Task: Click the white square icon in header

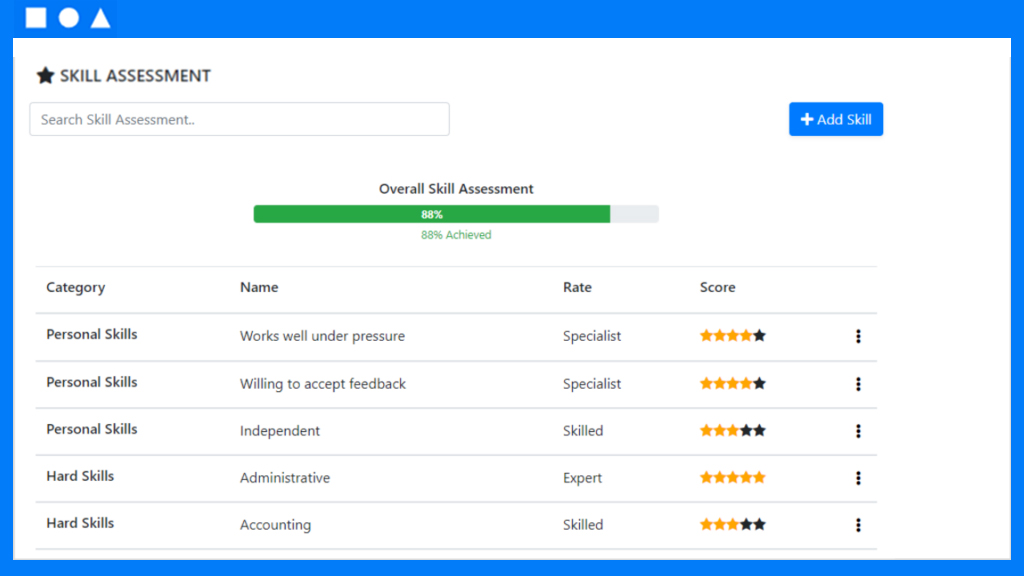Action: coord(36,18)
